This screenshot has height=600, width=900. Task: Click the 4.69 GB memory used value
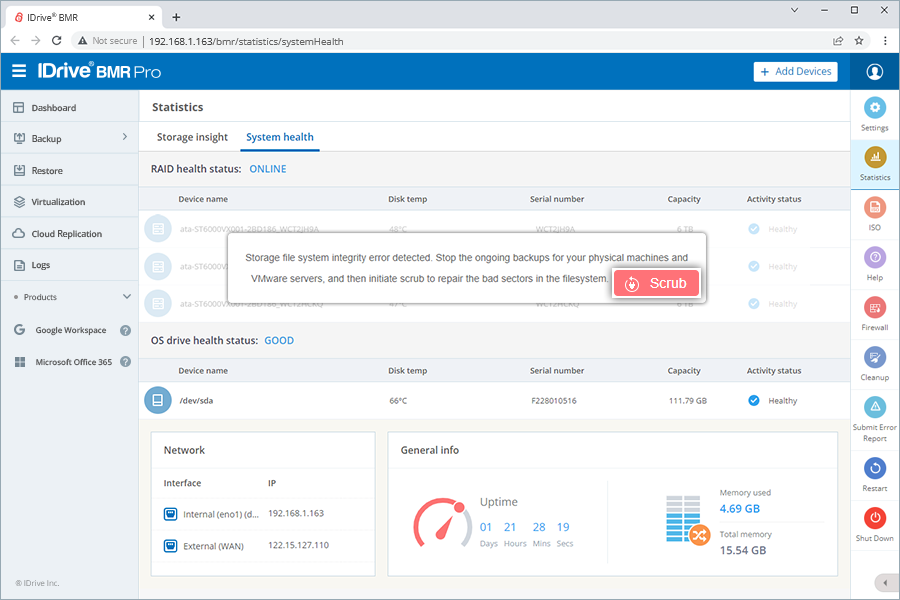tap(739, 509)
